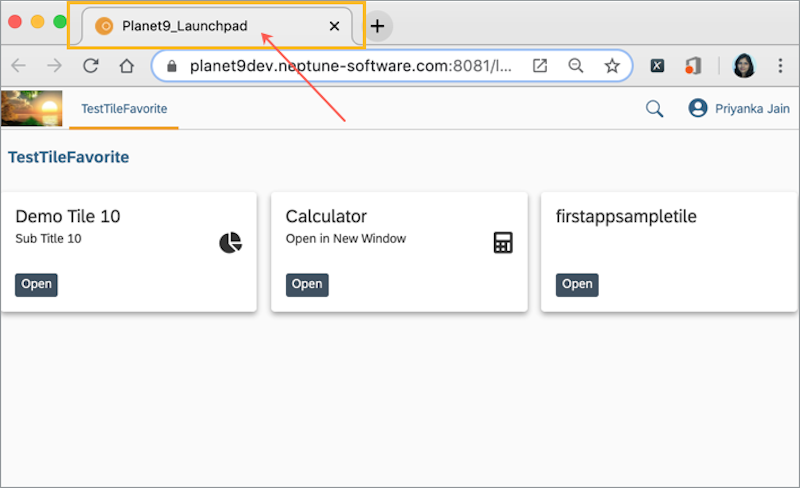
Task: Click the launchpad search magnifier icon
Action: pos(654,109)
